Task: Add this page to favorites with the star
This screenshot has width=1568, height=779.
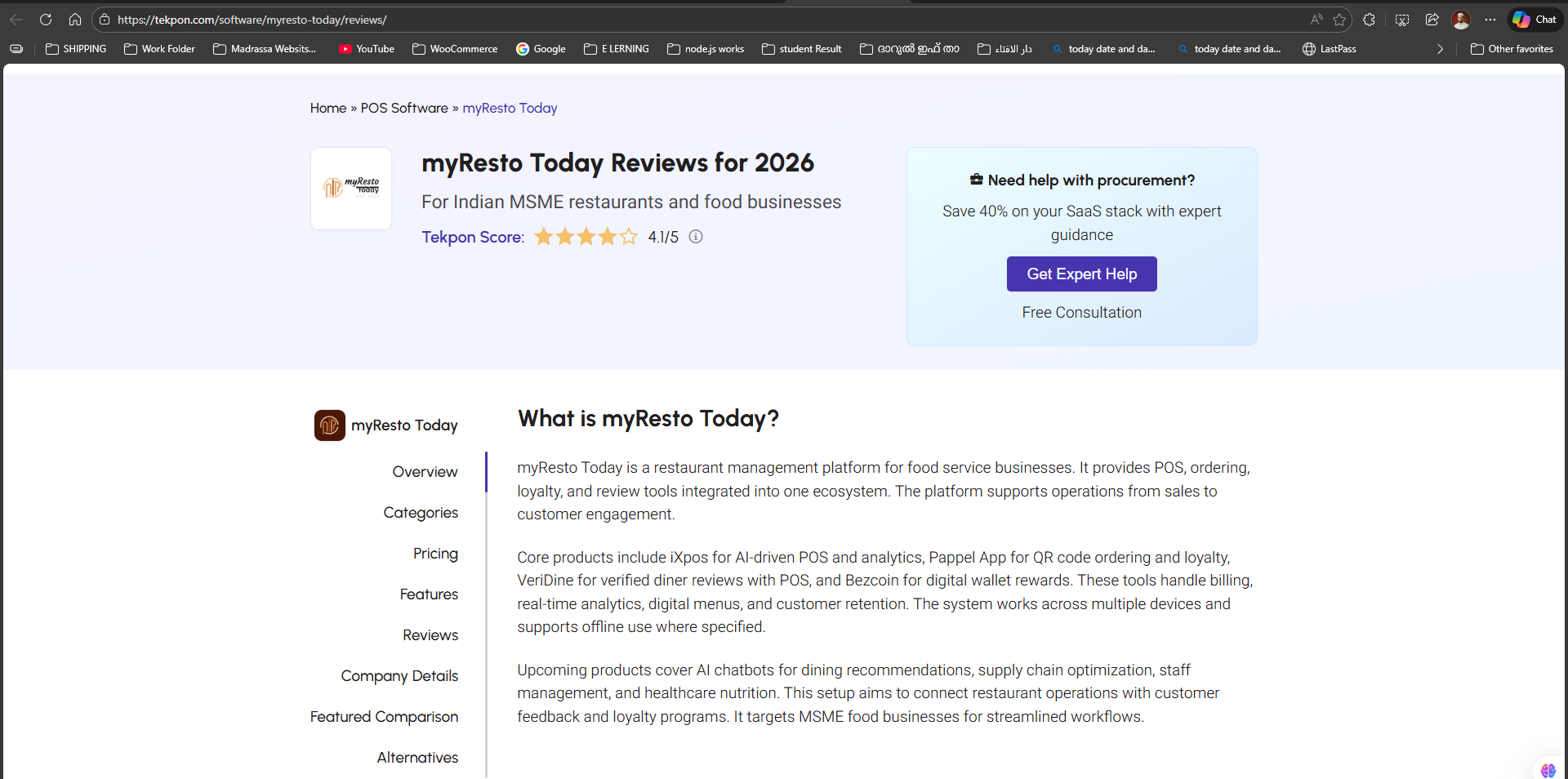Action: point(1339,20)
